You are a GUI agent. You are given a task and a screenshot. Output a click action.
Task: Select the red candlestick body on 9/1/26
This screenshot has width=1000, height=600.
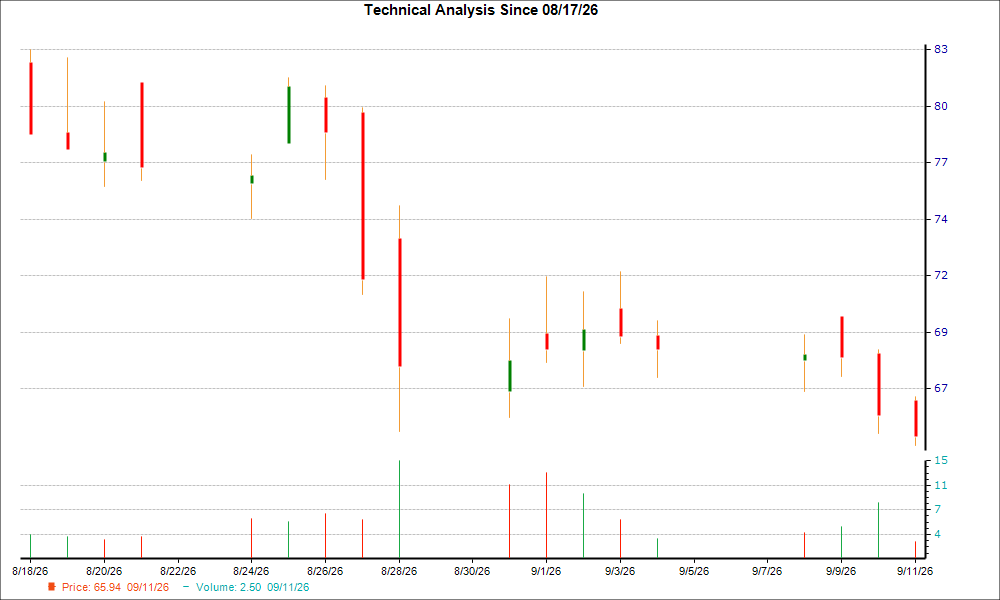pos(547,341)
